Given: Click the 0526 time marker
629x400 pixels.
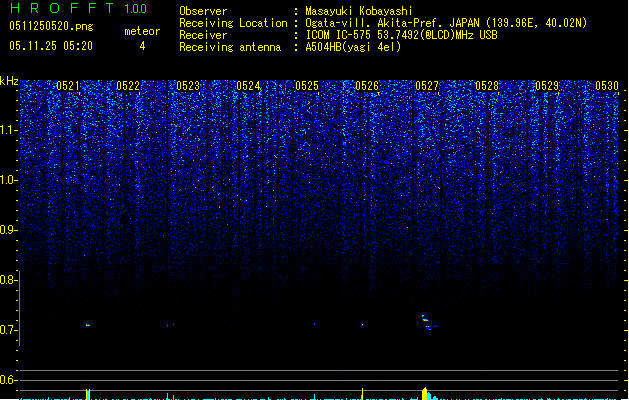Looking at the screenshot, I should pyautogui.click(x=367, y=86).
